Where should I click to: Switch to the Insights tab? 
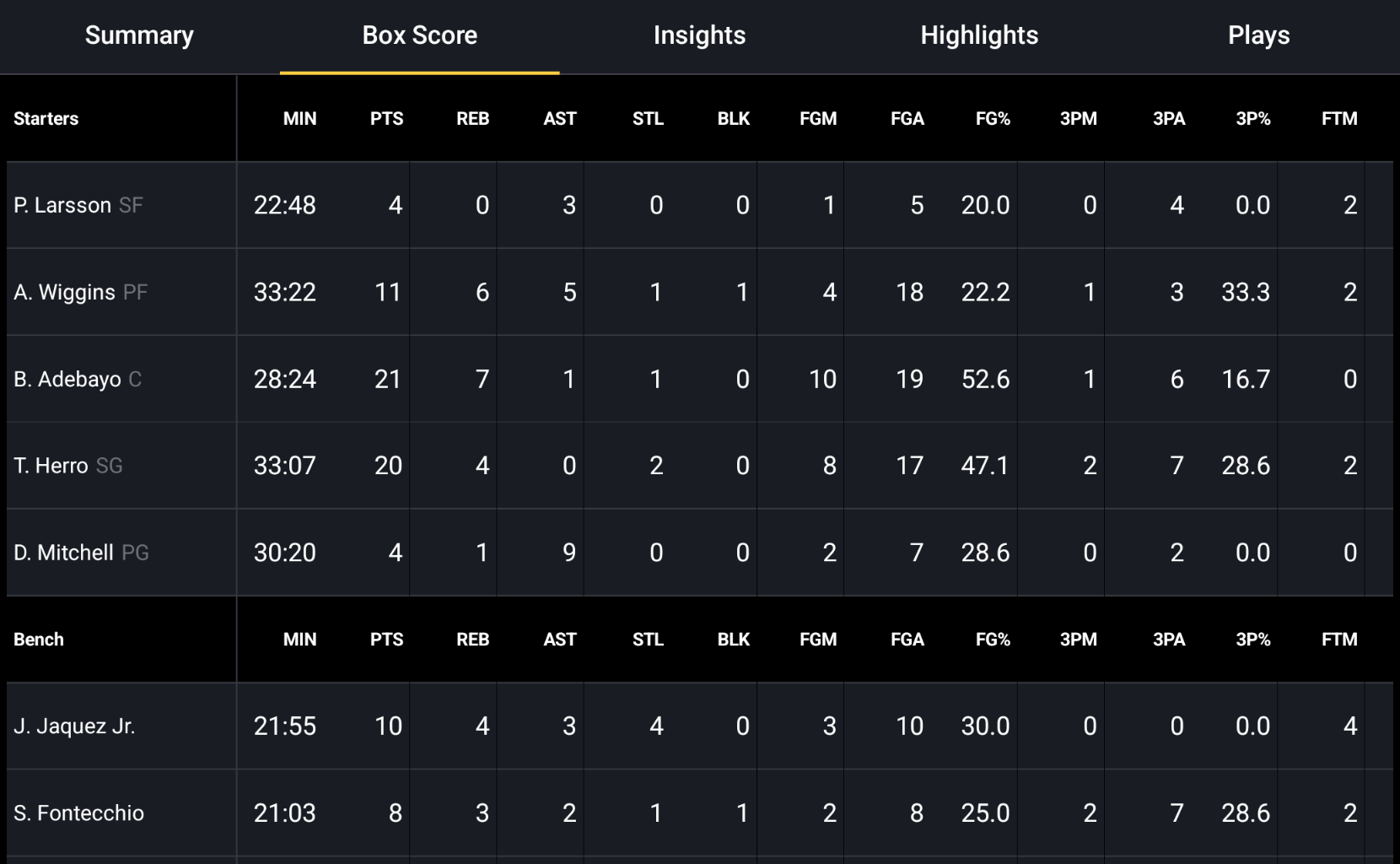pyautogui.click(x=699, y=35)
